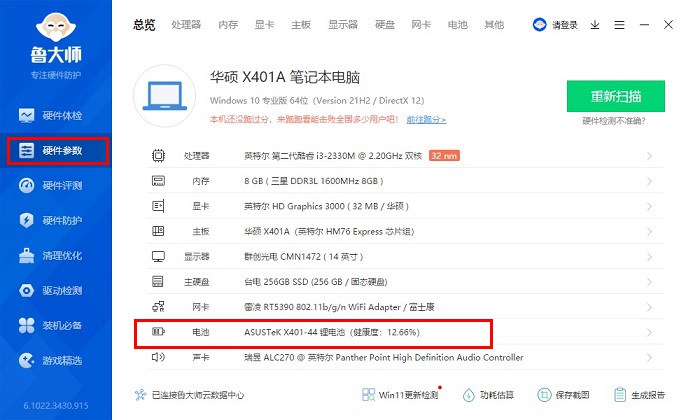Click the green 重新扫描 button
The width and height of the screenshot is (686, 420).
pos(615,97)
